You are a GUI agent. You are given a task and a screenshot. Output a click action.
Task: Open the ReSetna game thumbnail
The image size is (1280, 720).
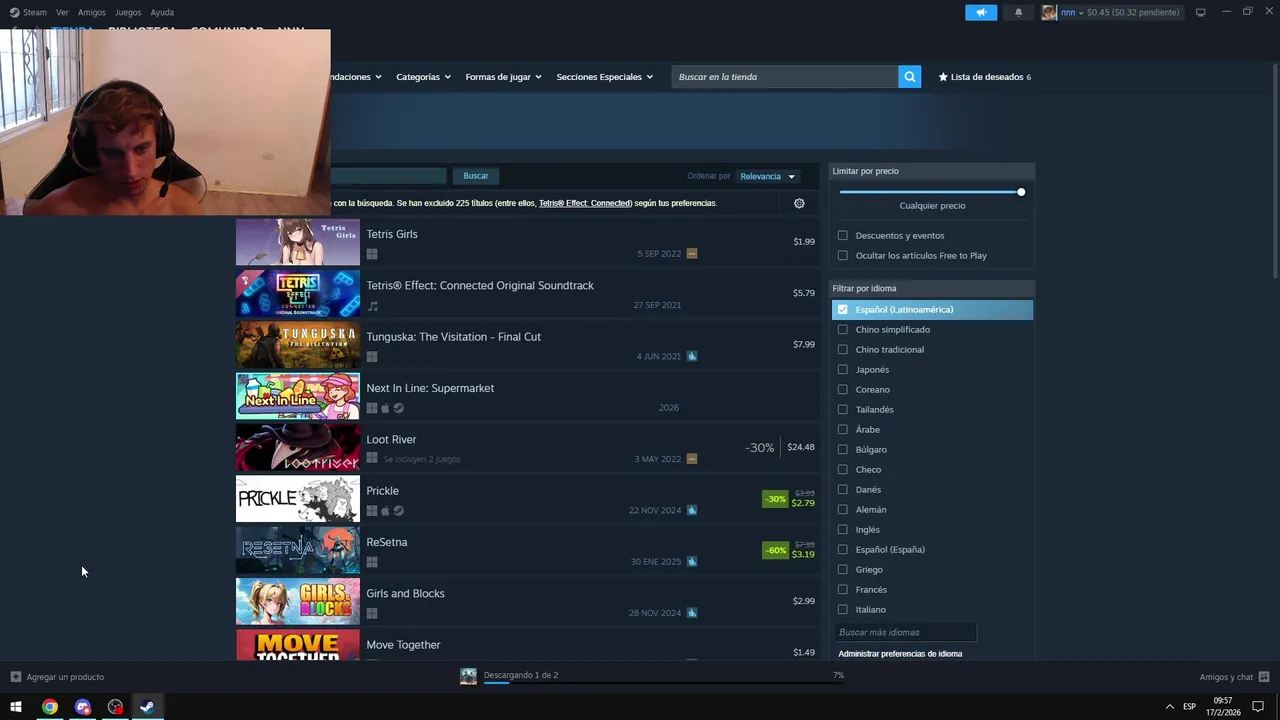[x=298, y=550]
